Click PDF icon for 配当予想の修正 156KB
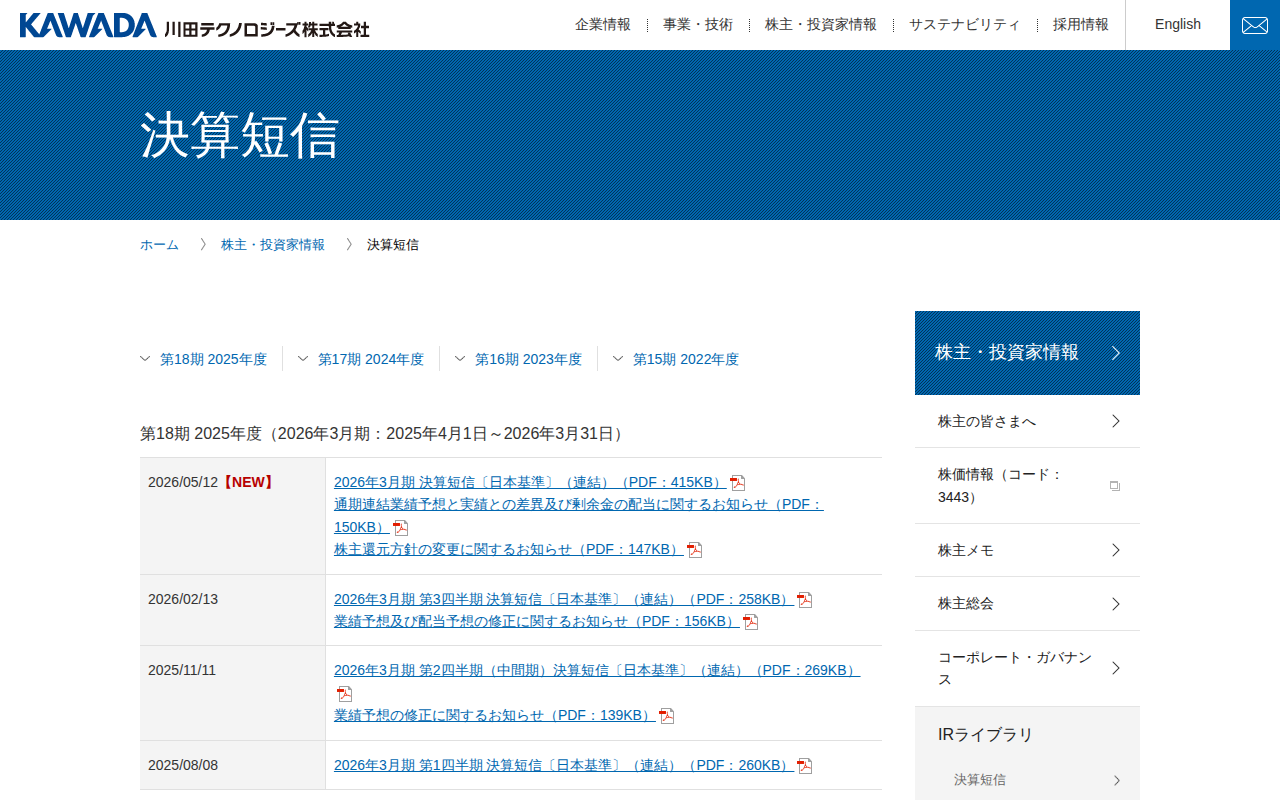This screenshot has height=800, width=1280. point(751,622)
